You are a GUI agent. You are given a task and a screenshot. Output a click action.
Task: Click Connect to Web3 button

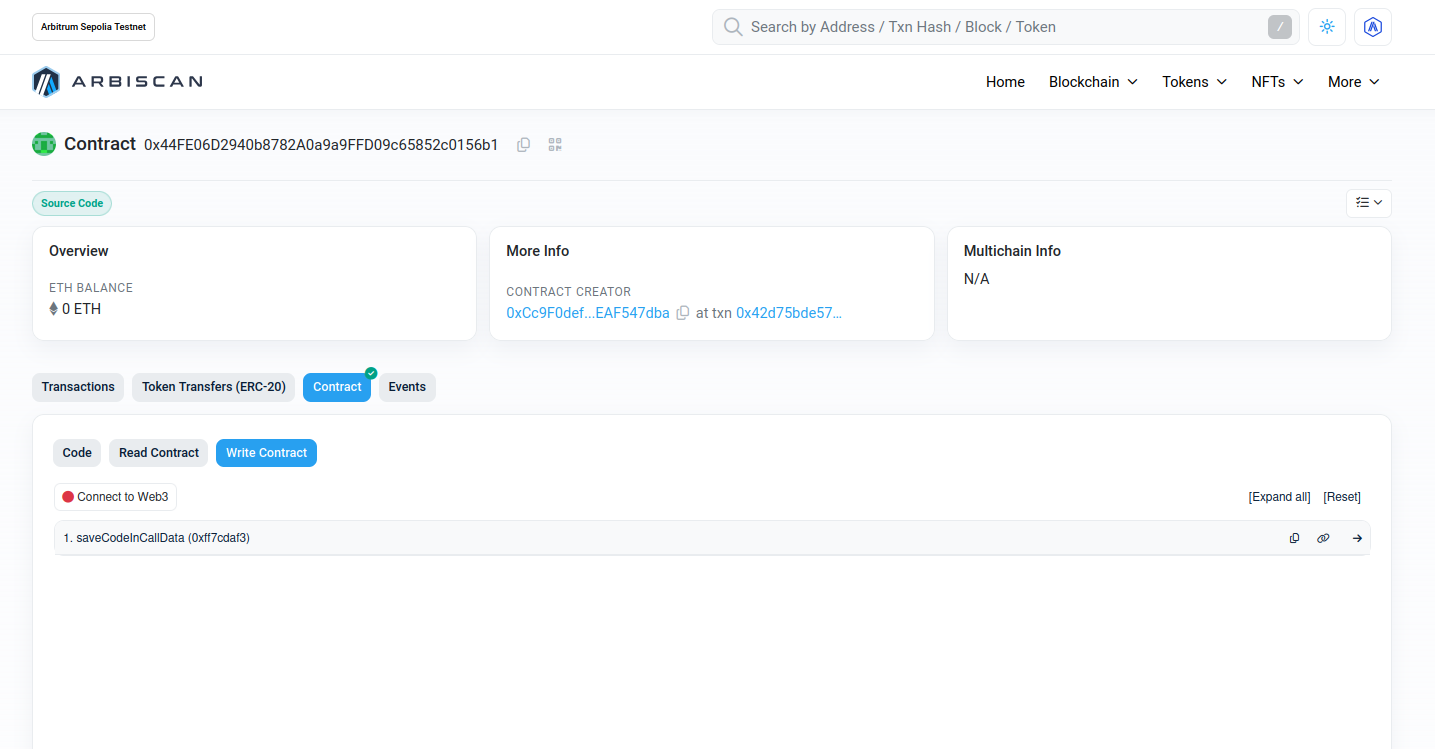(x=115, y=497)
